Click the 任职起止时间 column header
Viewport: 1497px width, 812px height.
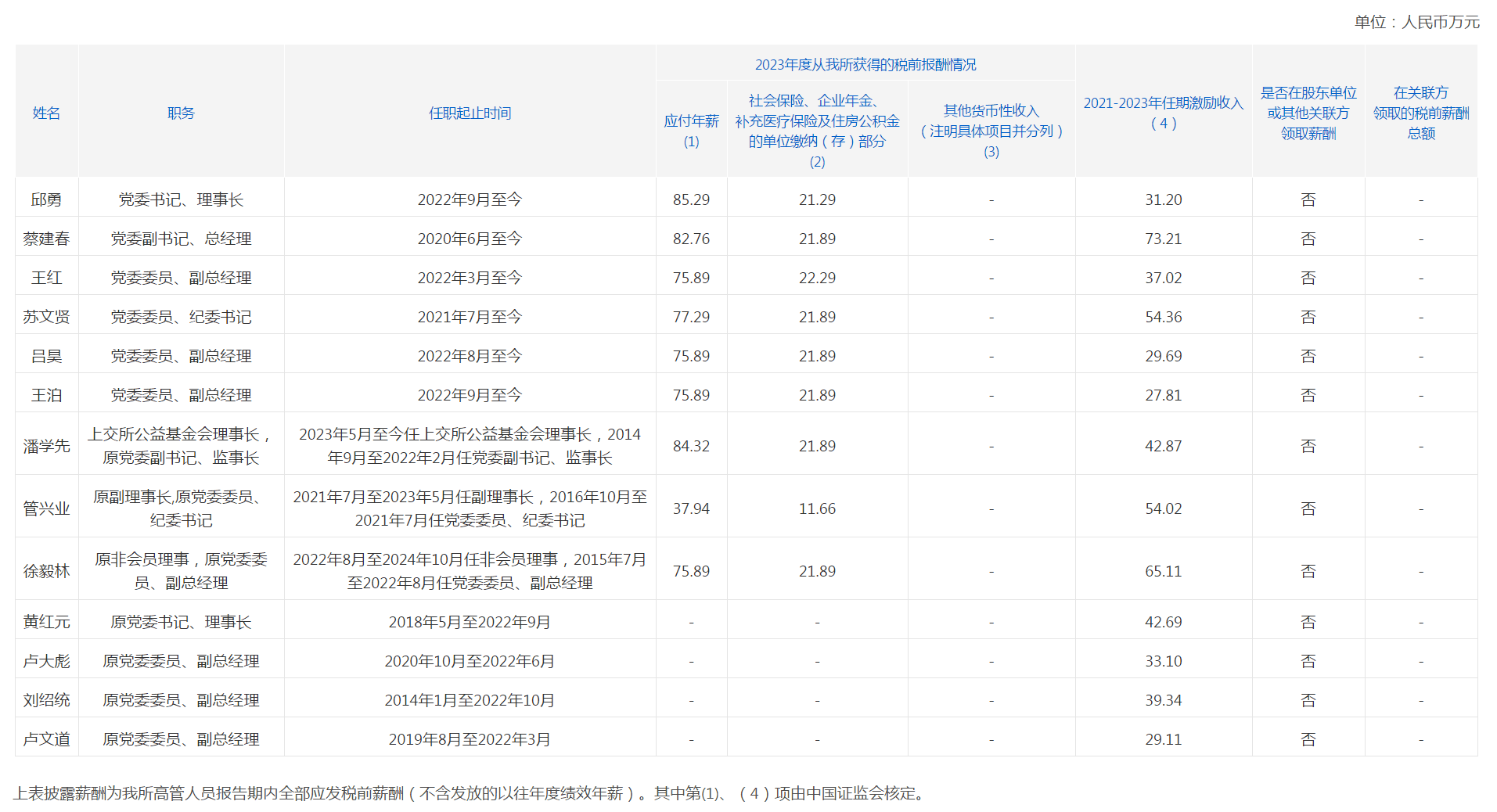pyautogui.click(x=470, y=113)
